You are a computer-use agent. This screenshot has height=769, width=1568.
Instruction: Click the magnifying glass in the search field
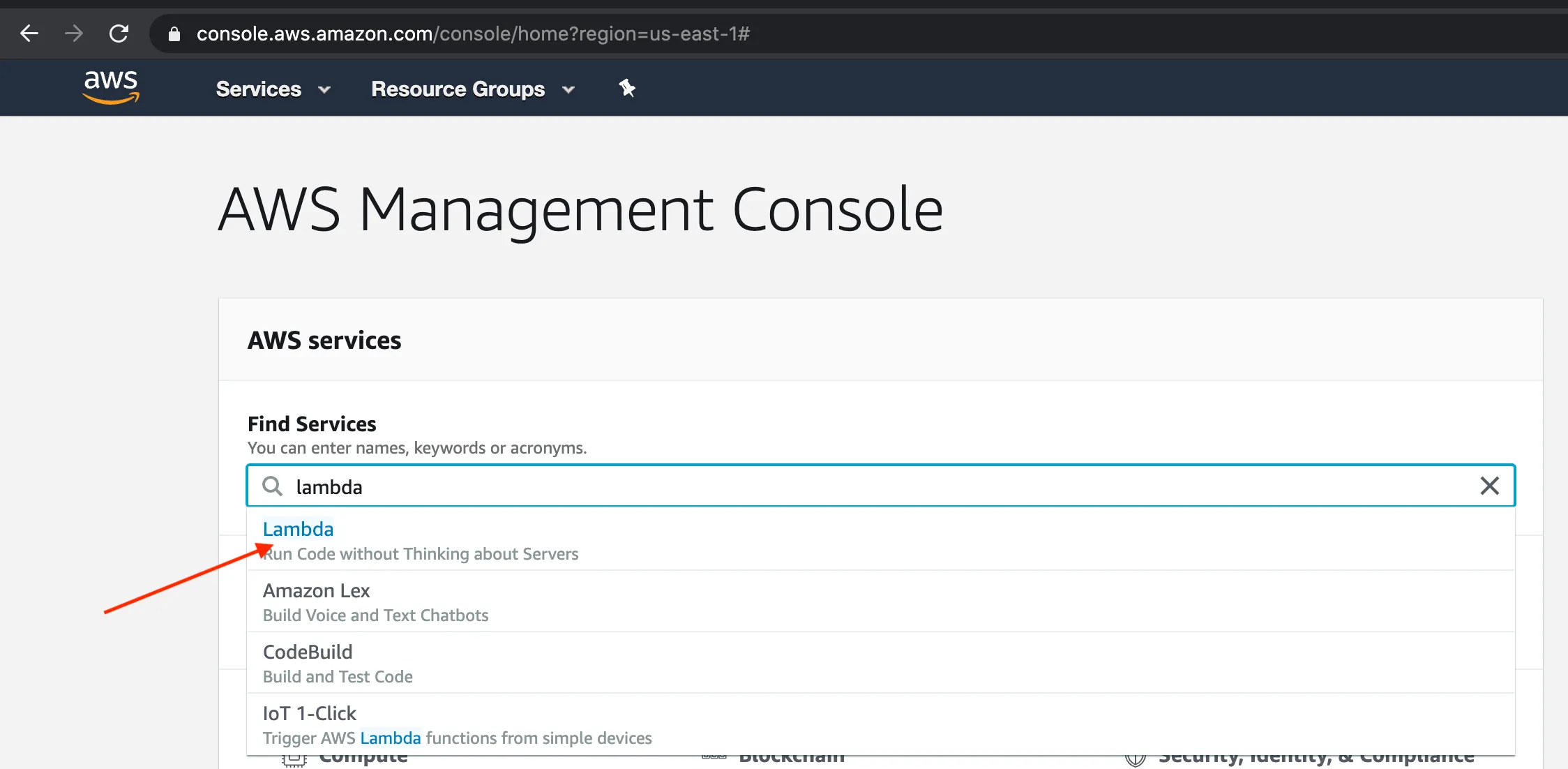coord(273,486)
